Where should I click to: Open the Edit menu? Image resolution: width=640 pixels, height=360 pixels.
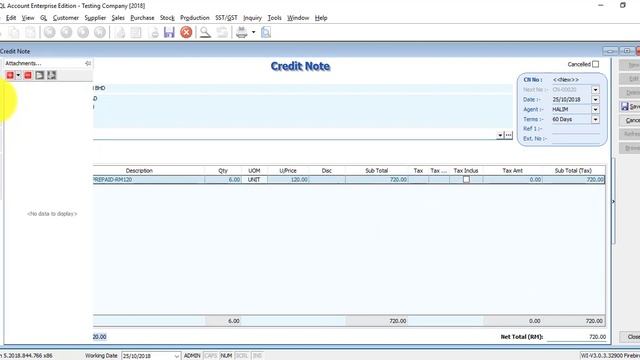[11, 18]
